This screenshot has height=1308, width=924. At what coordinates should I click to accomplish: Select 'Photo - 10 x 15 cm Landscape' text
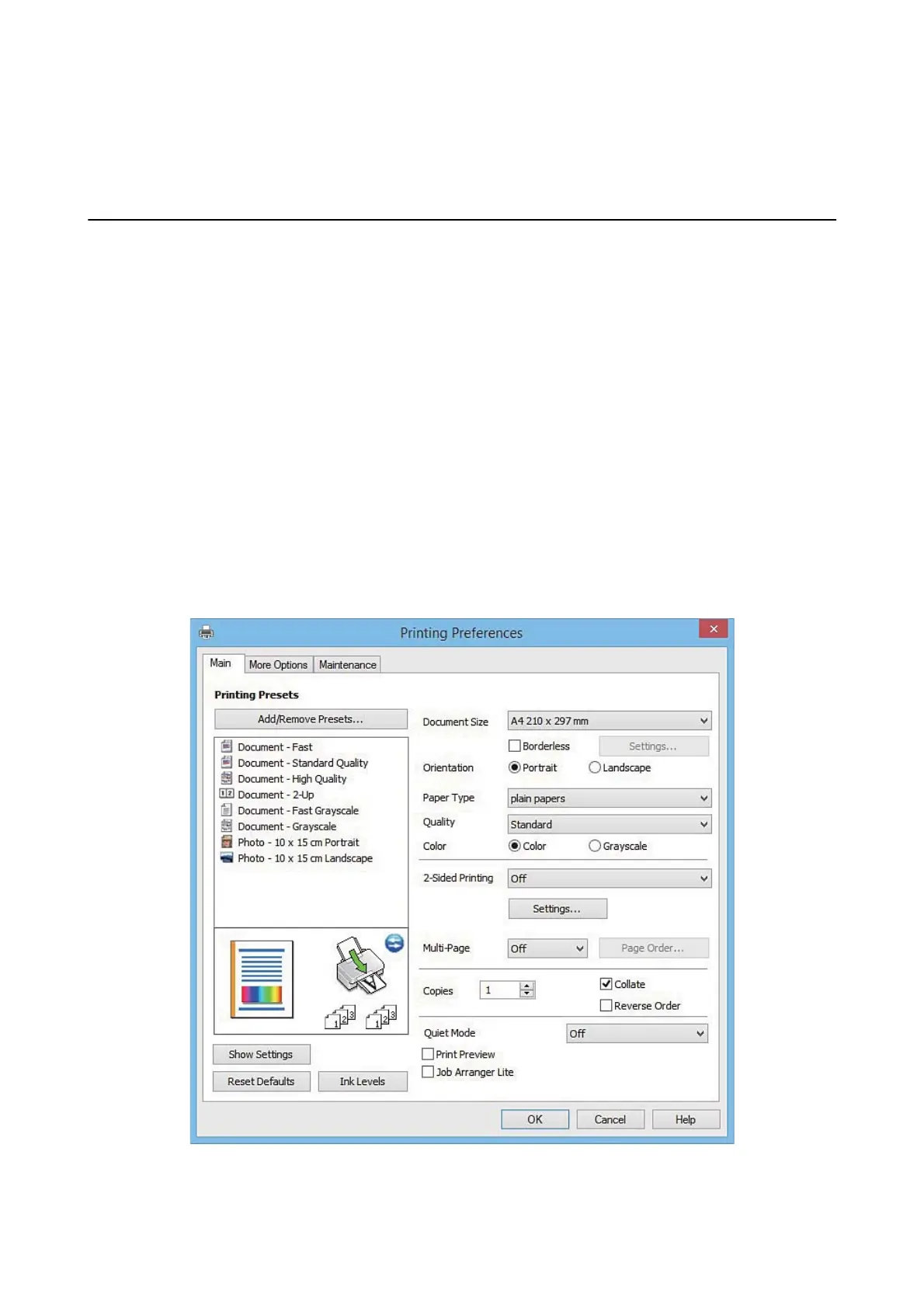[305, 858]
